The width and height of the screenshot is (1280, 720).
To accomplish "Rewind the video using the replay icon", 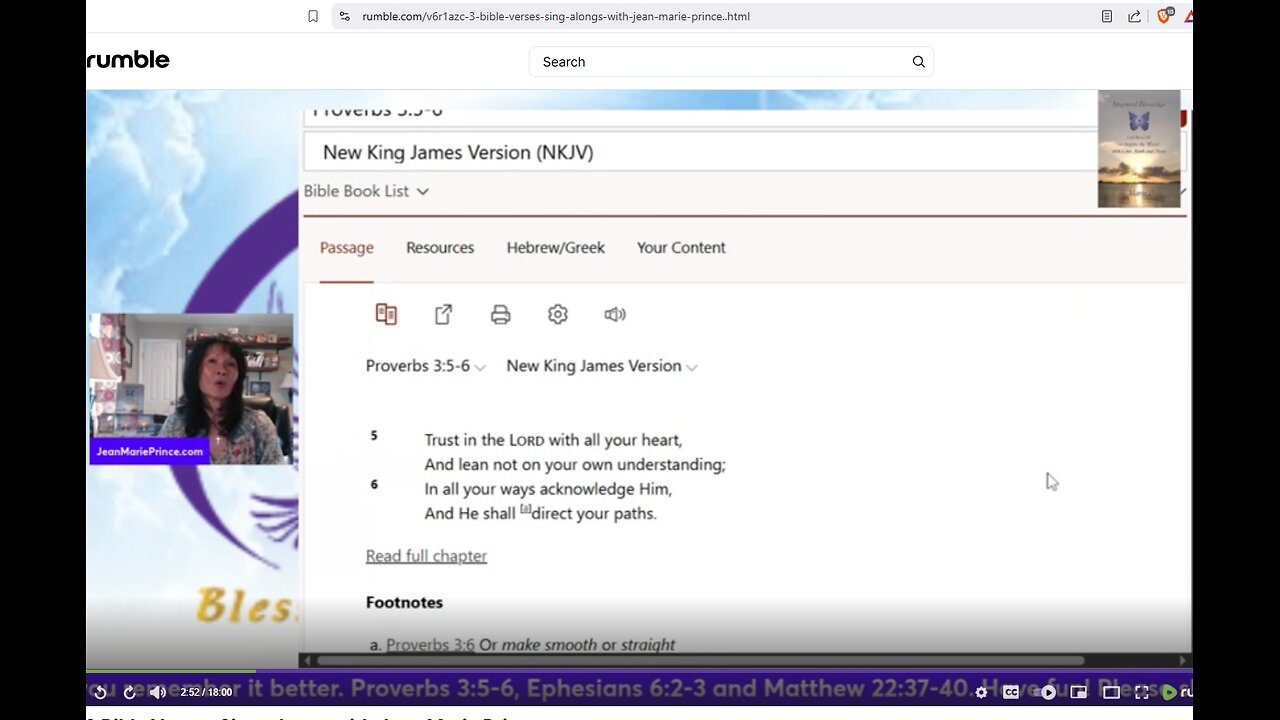I will click(x=100, y=692).
